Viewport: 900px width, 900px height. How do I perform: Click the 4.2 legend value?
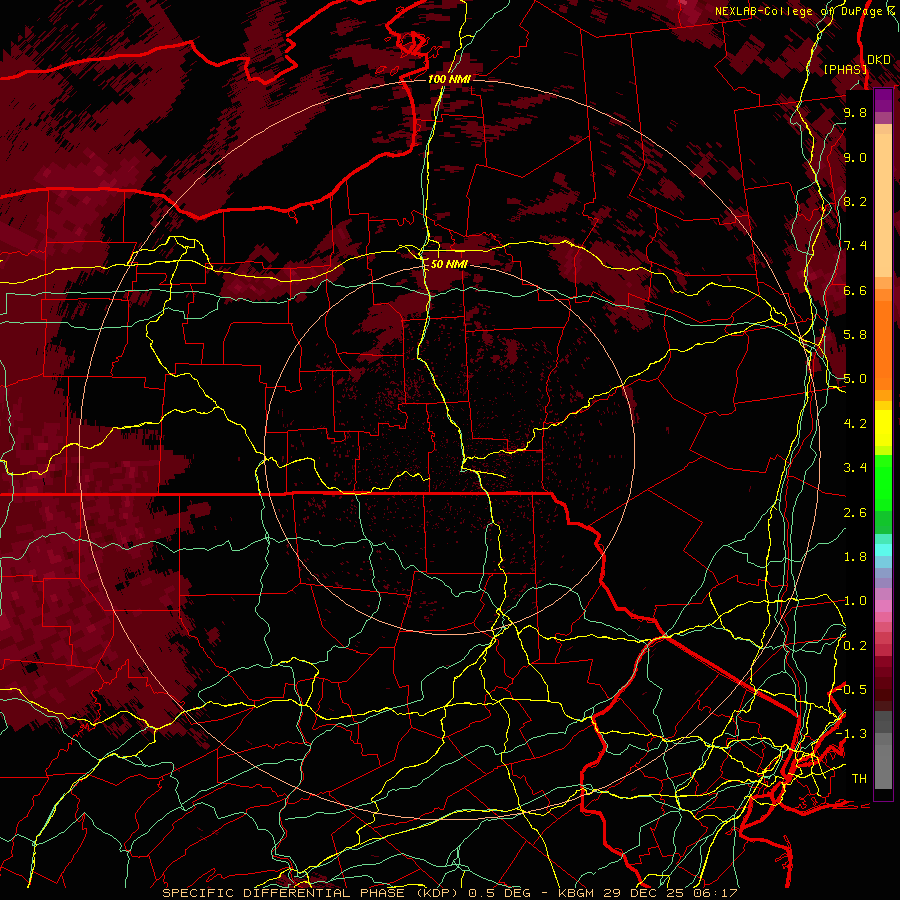tap(855, 424)
